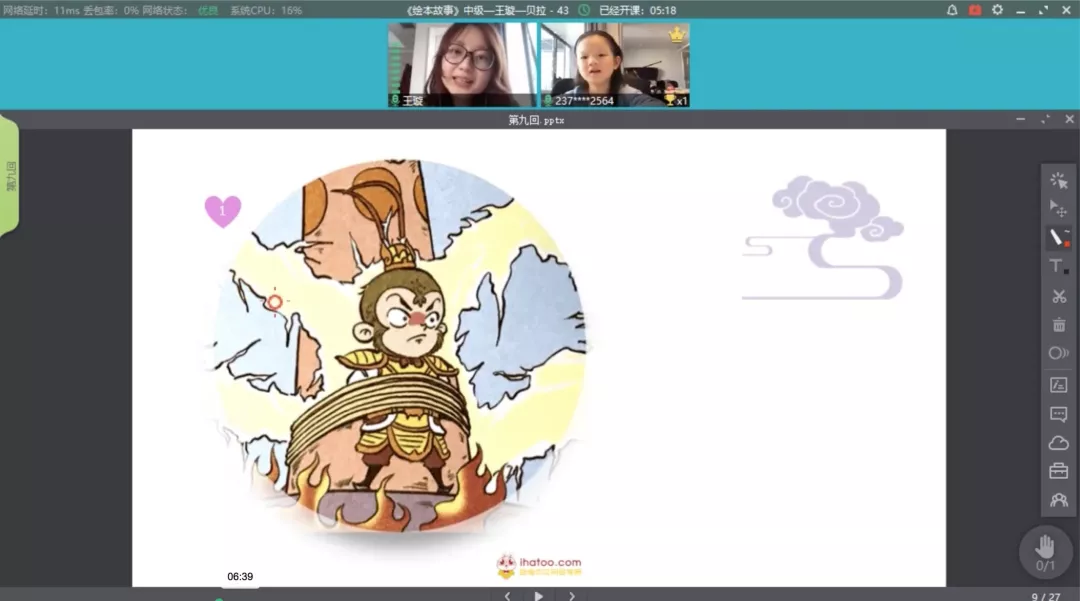Viewport: 1080px width, 601px height.
Task: Open the toolbox briefcase icon
Action: (x=1058, y=471)
